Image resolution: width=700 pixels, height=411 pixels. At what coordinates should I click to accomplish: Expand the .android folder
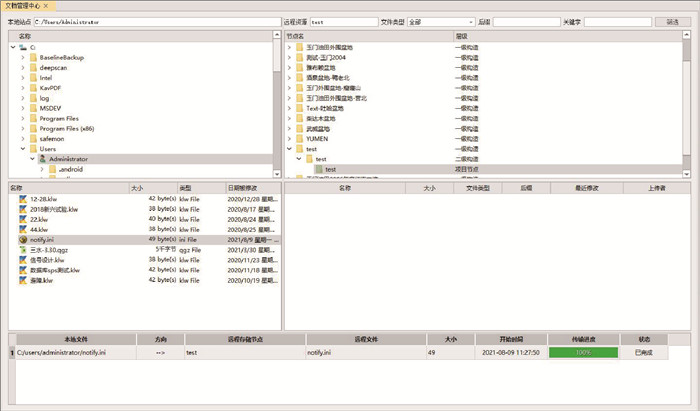coord(42,169)
